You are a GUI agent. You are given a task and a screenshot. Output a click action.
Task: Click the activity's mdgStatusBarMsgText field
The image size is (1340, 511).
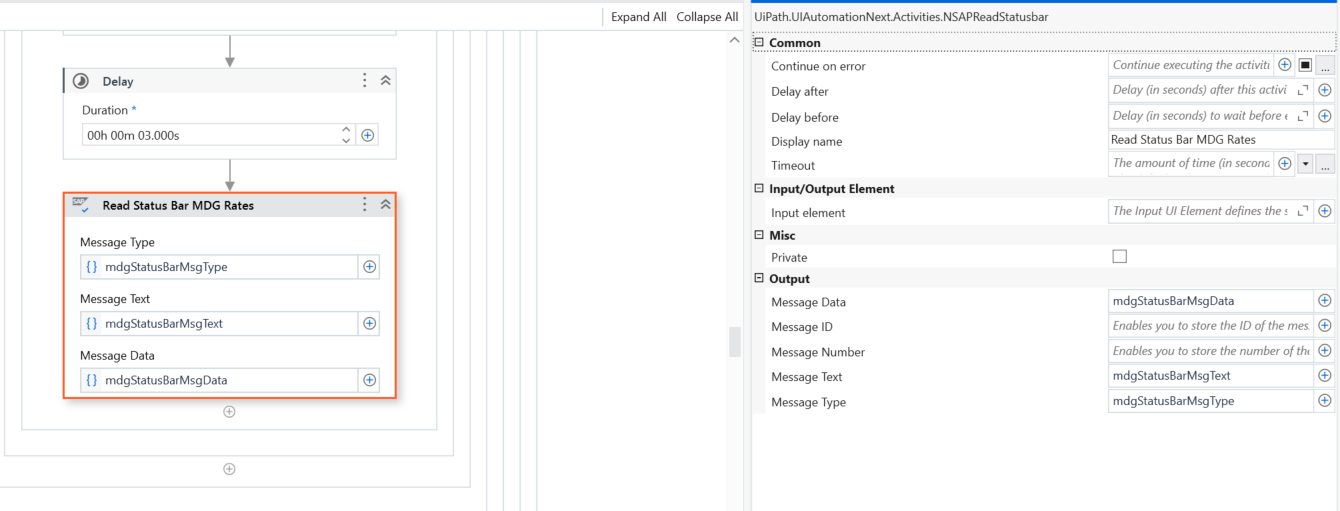(219, 323)
